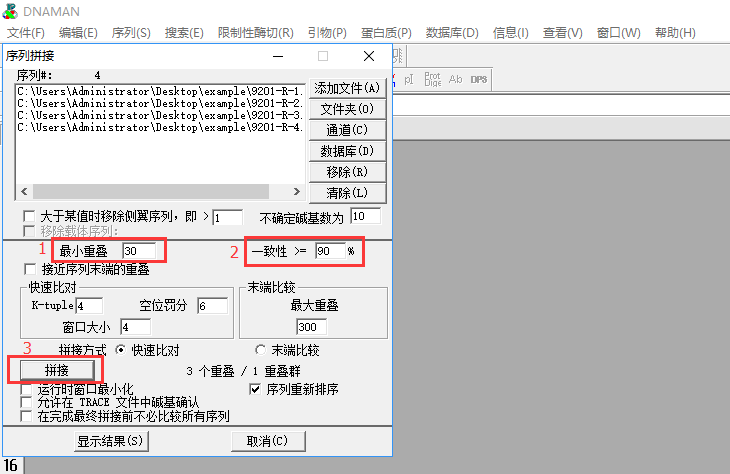
Task: Select the 9201-R-2 file path row
Action: [161, 103]
